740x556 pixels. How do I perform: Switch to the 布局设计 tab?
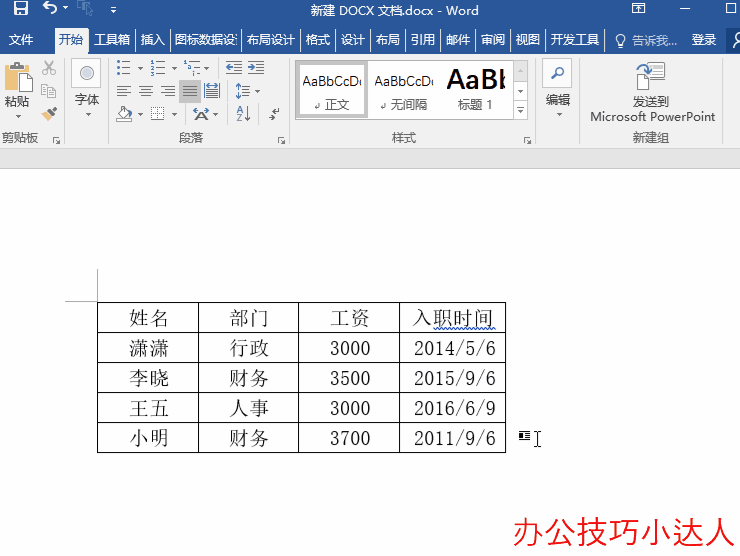[x=270, y=40]
